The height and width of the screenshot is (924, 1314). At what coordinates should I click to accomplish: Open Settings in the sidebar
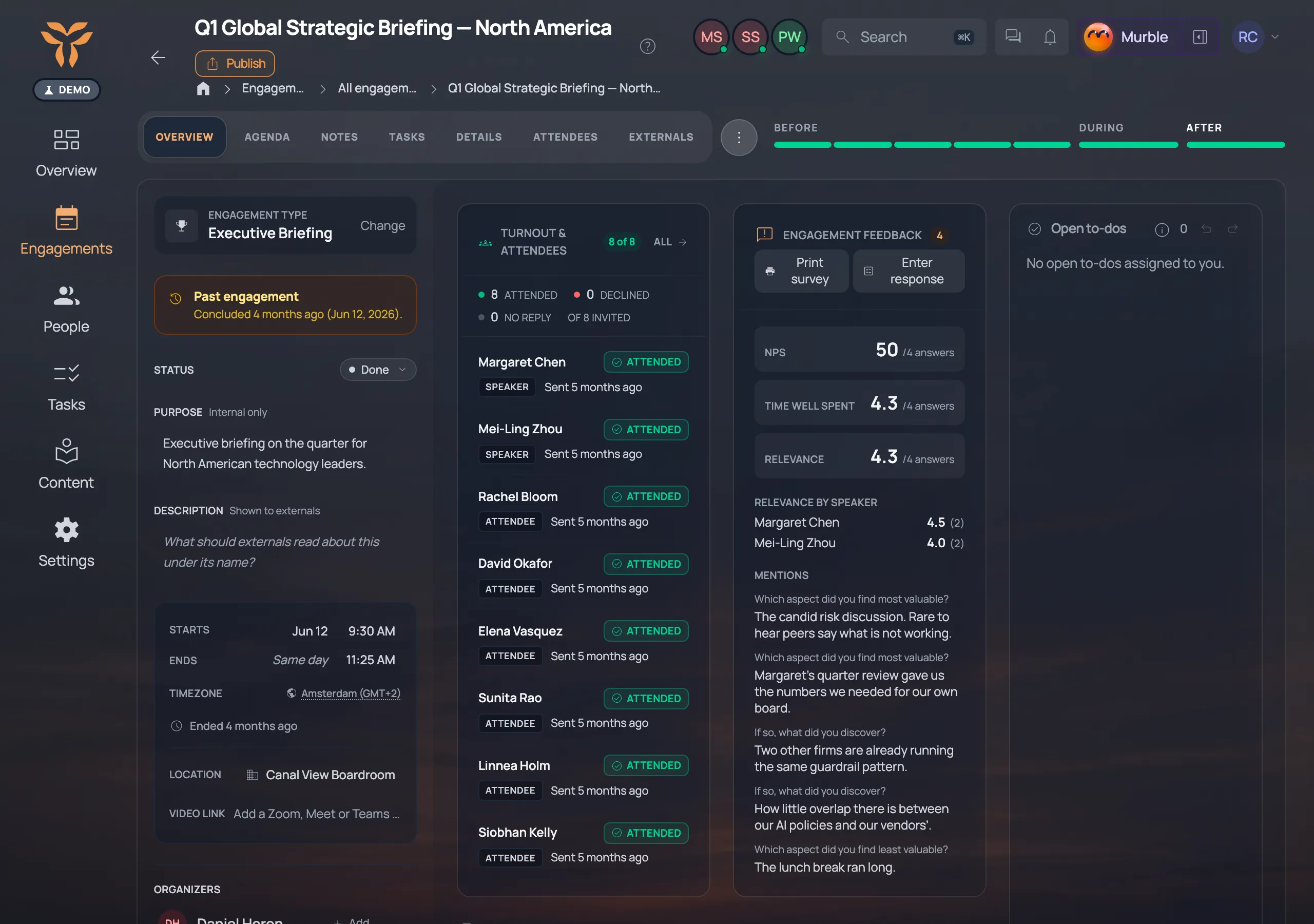[x=66, y=543]
